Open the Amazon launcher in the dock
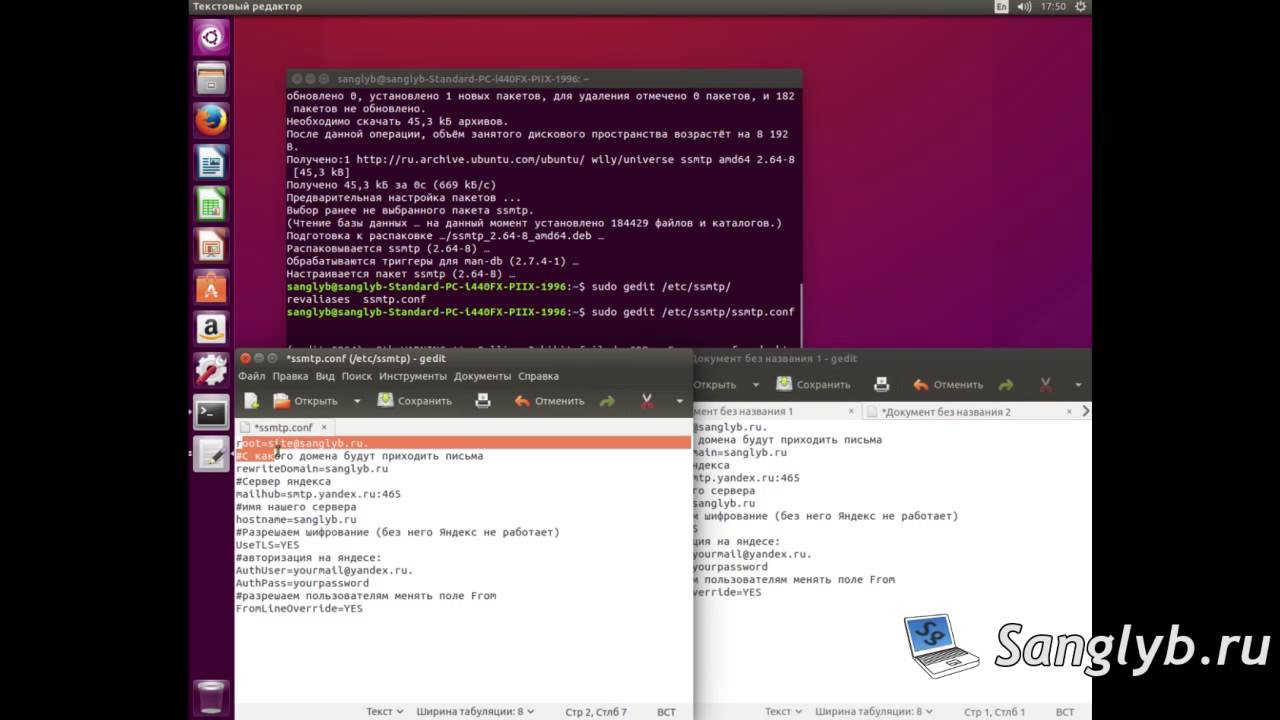Screen dimensions: 1280x720 coord(211,328)
